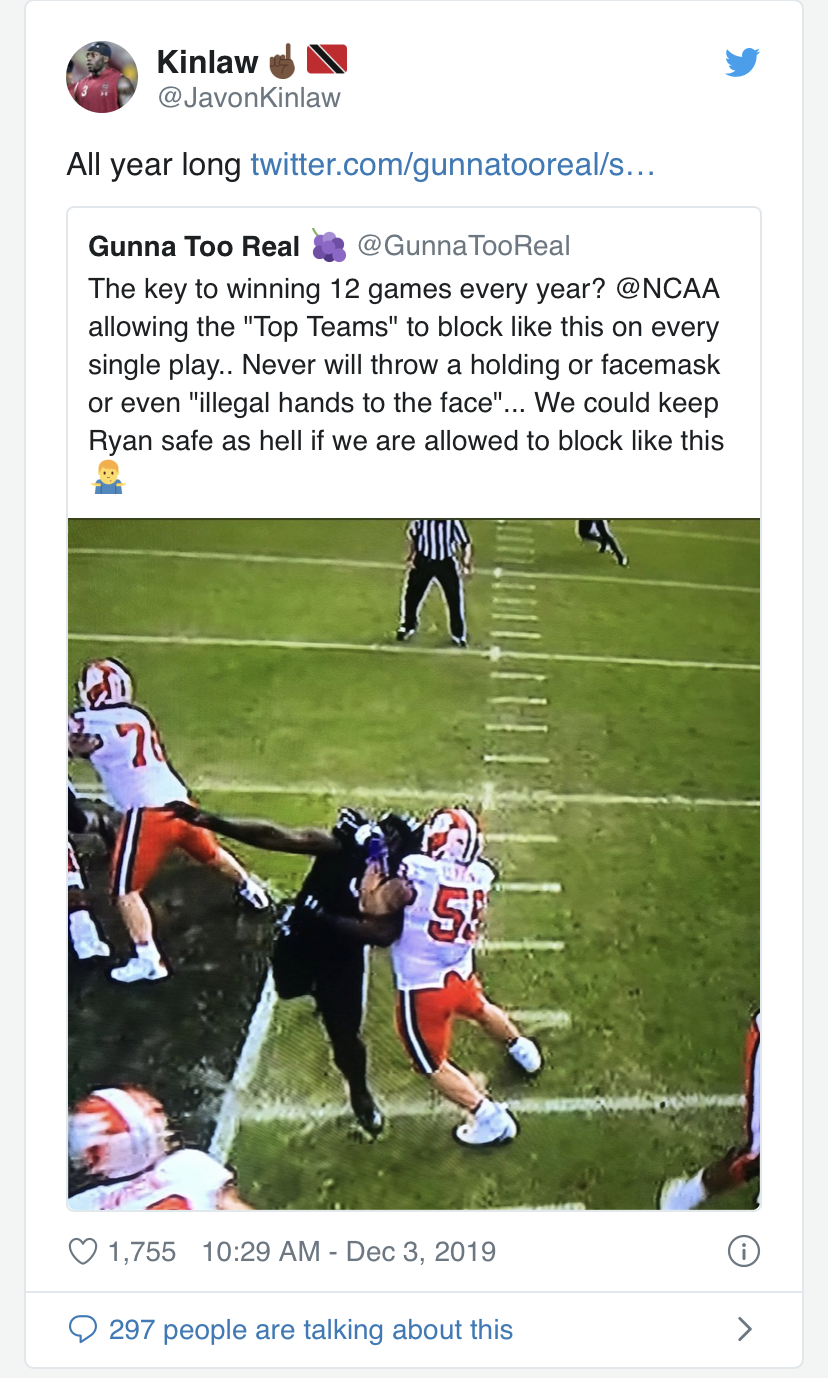The height and width of the screenshot is (1378, 828).
Task: Open the @JavonKinlaw handle
Action: click(x=249, y=98)
